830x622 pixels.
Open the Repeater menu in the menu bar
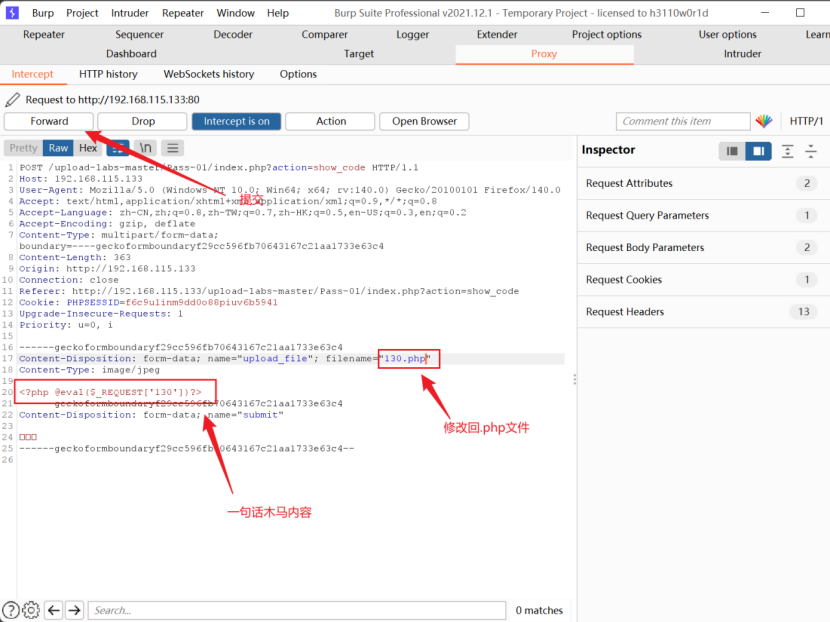pos(183,13)
